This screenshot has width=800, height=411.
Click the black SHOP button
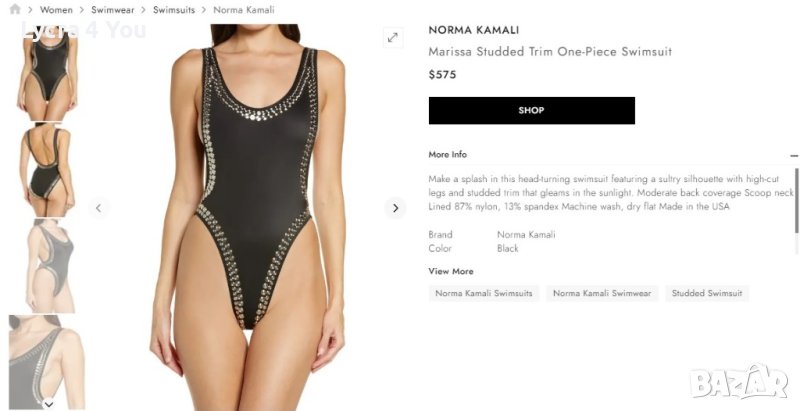coord(532,110)
